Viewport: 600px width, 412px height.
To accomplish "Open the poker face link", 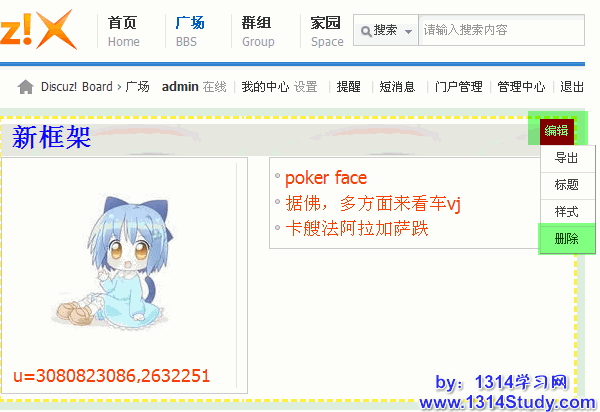I will [x=326, y=178].
